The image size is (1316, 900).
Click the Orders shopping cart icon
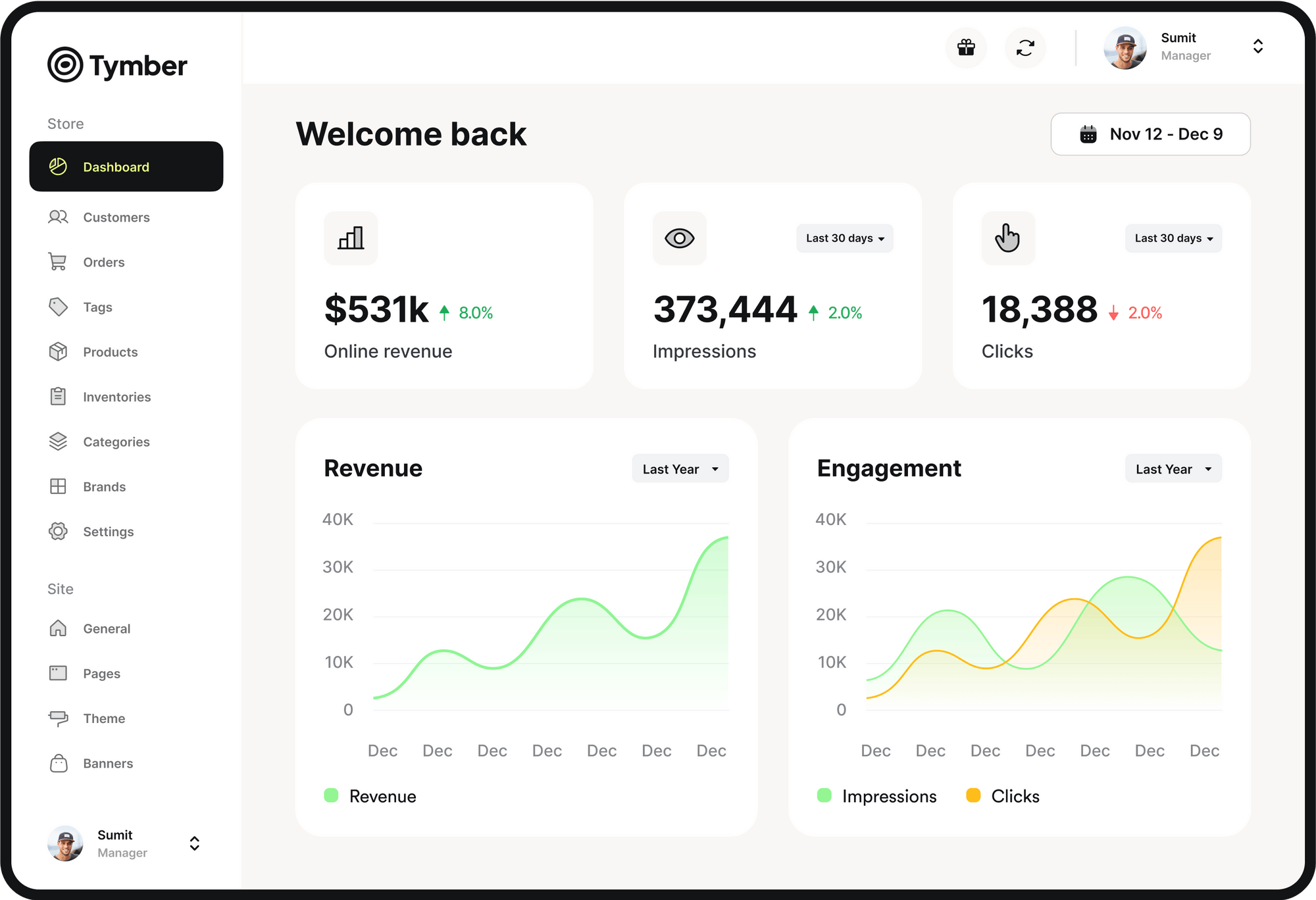(x=59, y=262)
